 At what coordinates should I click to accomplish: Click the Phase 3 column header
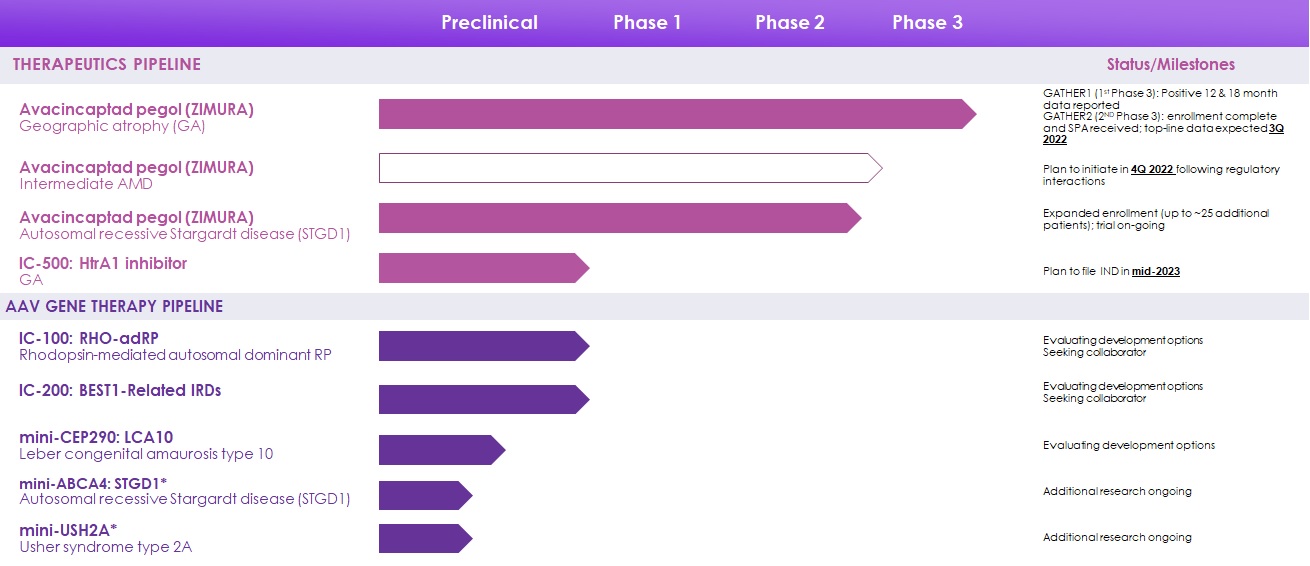pyautogui.click(x=927, y=23)
